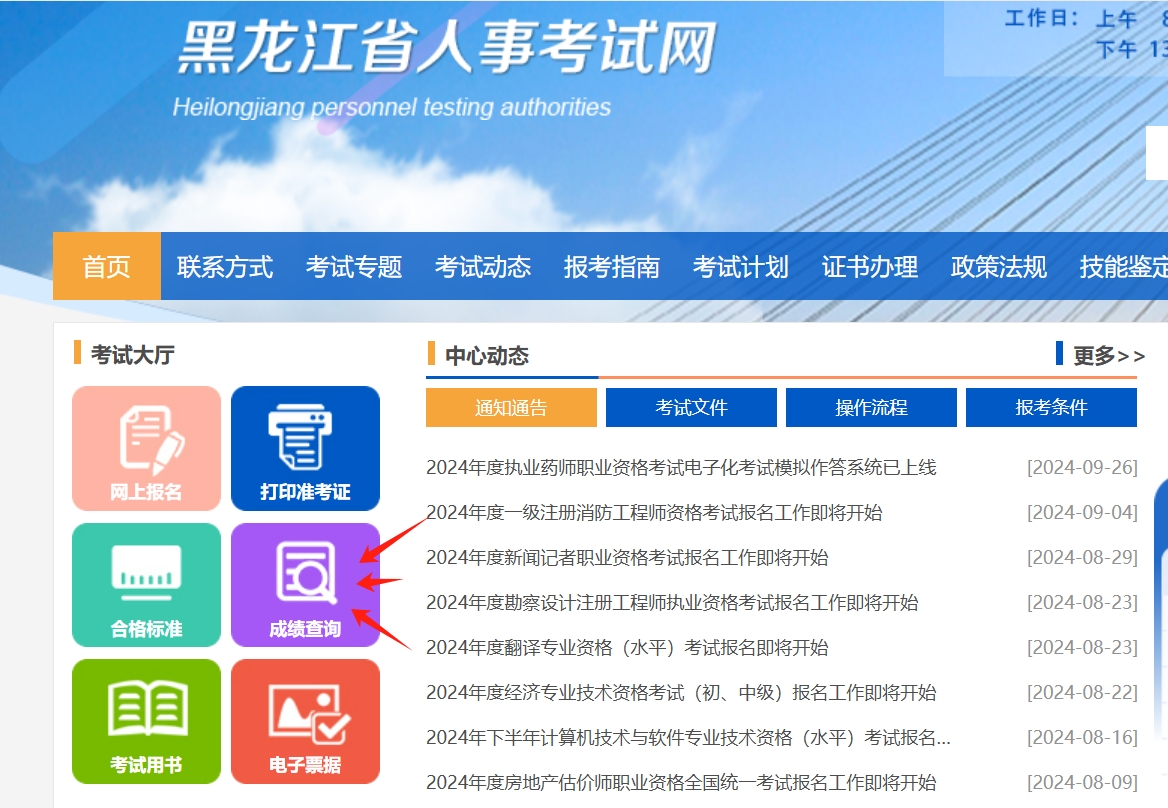The image size is (1168, 808).
Task: Select 考试专题 in the navigation menu
Action: [x=354, y=267]
